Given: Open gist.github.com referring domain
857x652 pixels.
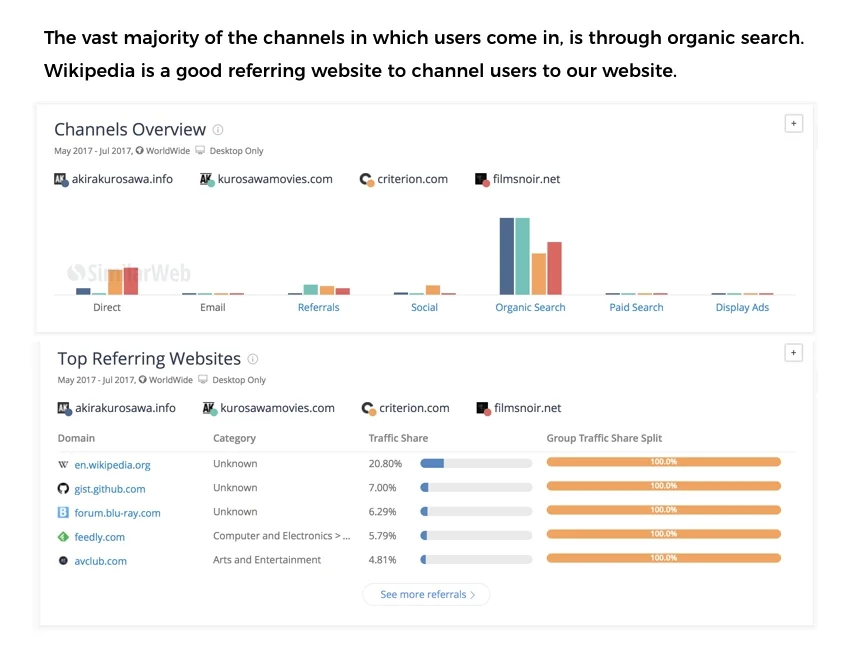Looking at the screenshot, I should pos(110,489).
